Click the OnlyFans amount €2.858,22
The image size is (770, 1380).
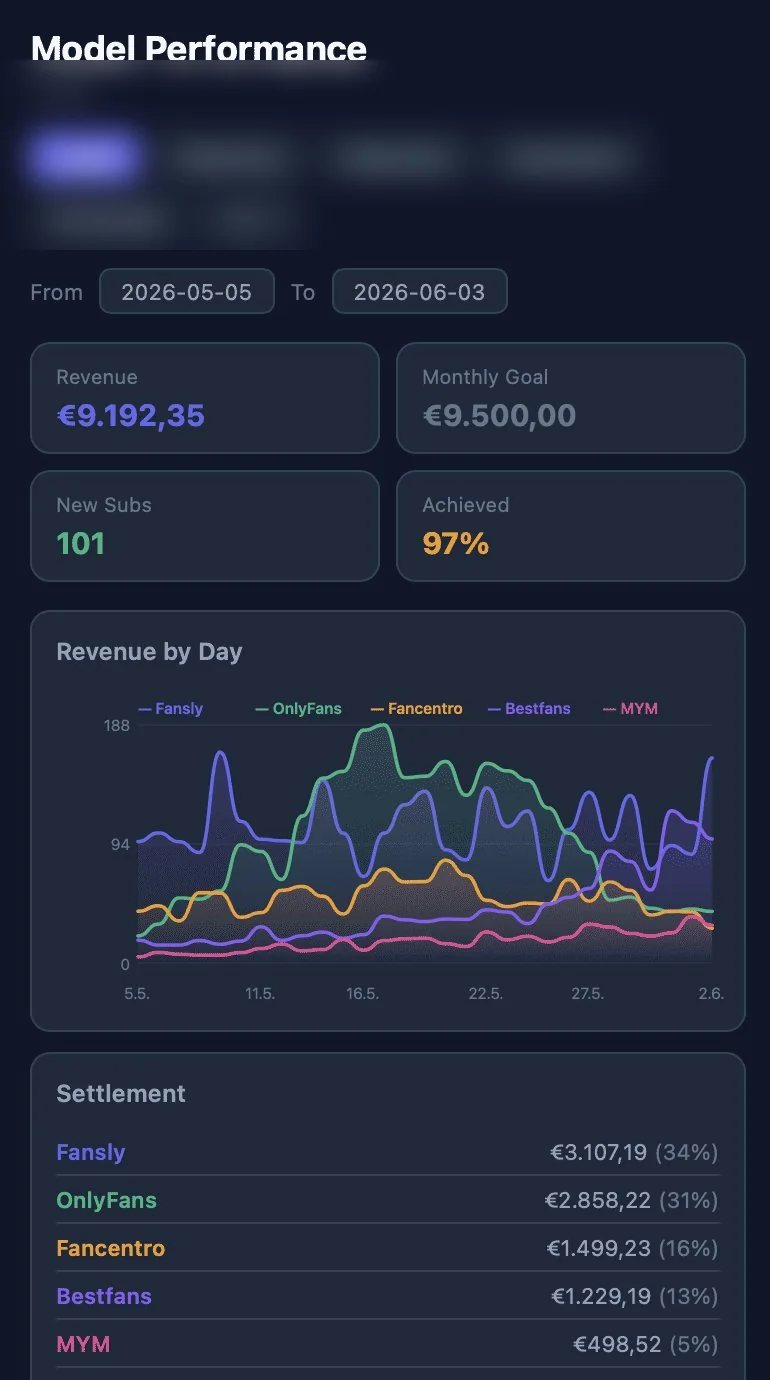click(x=596, y=1201)
